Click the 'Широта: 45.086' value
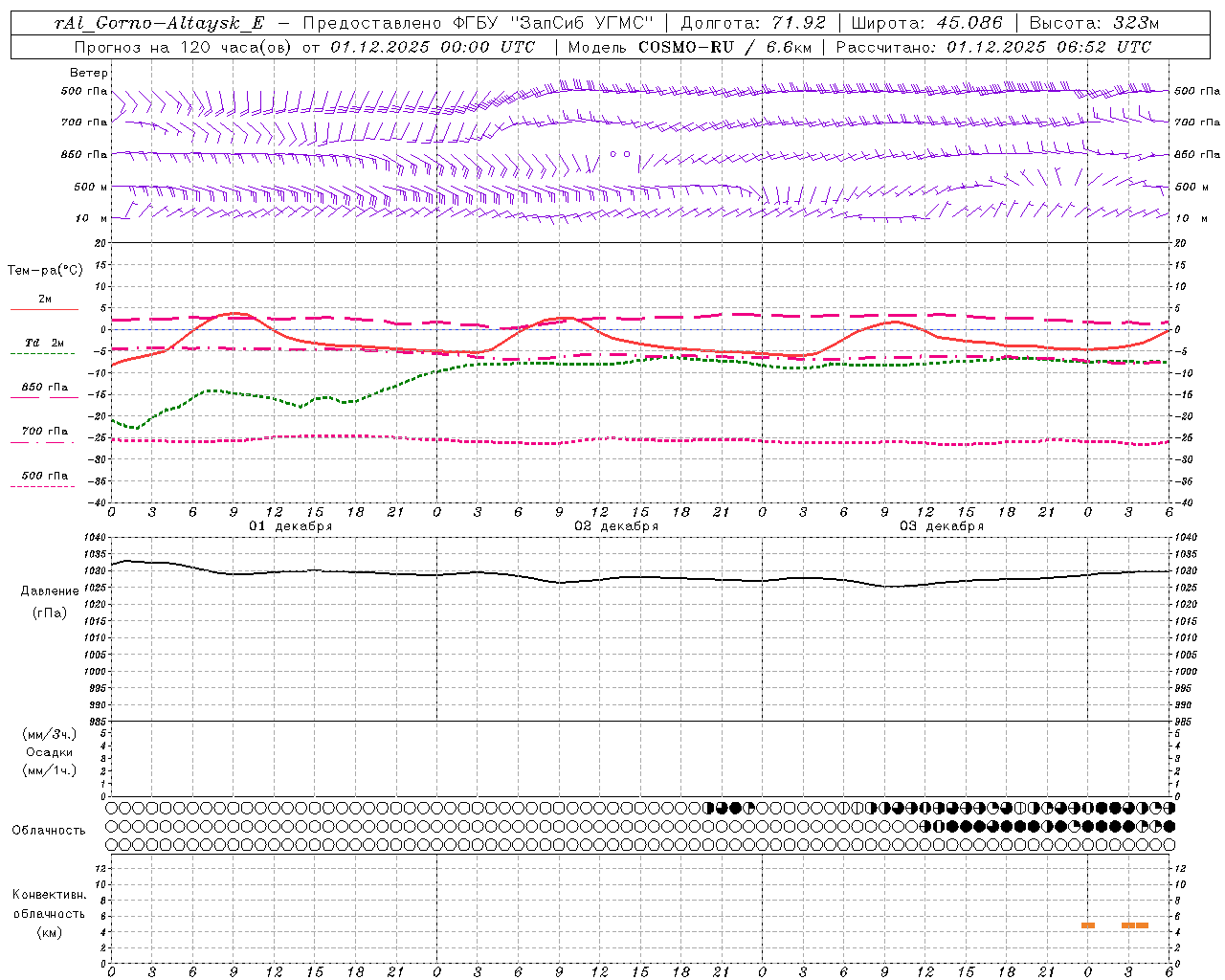Screen dimensions: 1225x980 (928, 23)
